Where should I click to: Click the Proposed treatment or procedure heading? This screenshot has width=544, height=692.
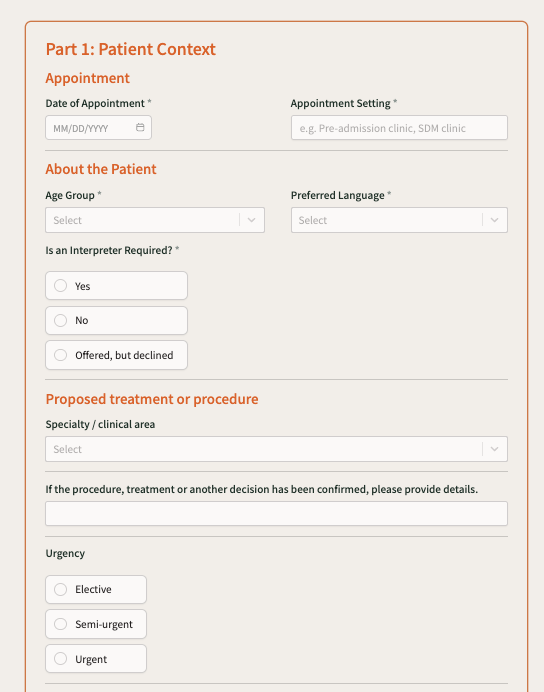(152, 399)
